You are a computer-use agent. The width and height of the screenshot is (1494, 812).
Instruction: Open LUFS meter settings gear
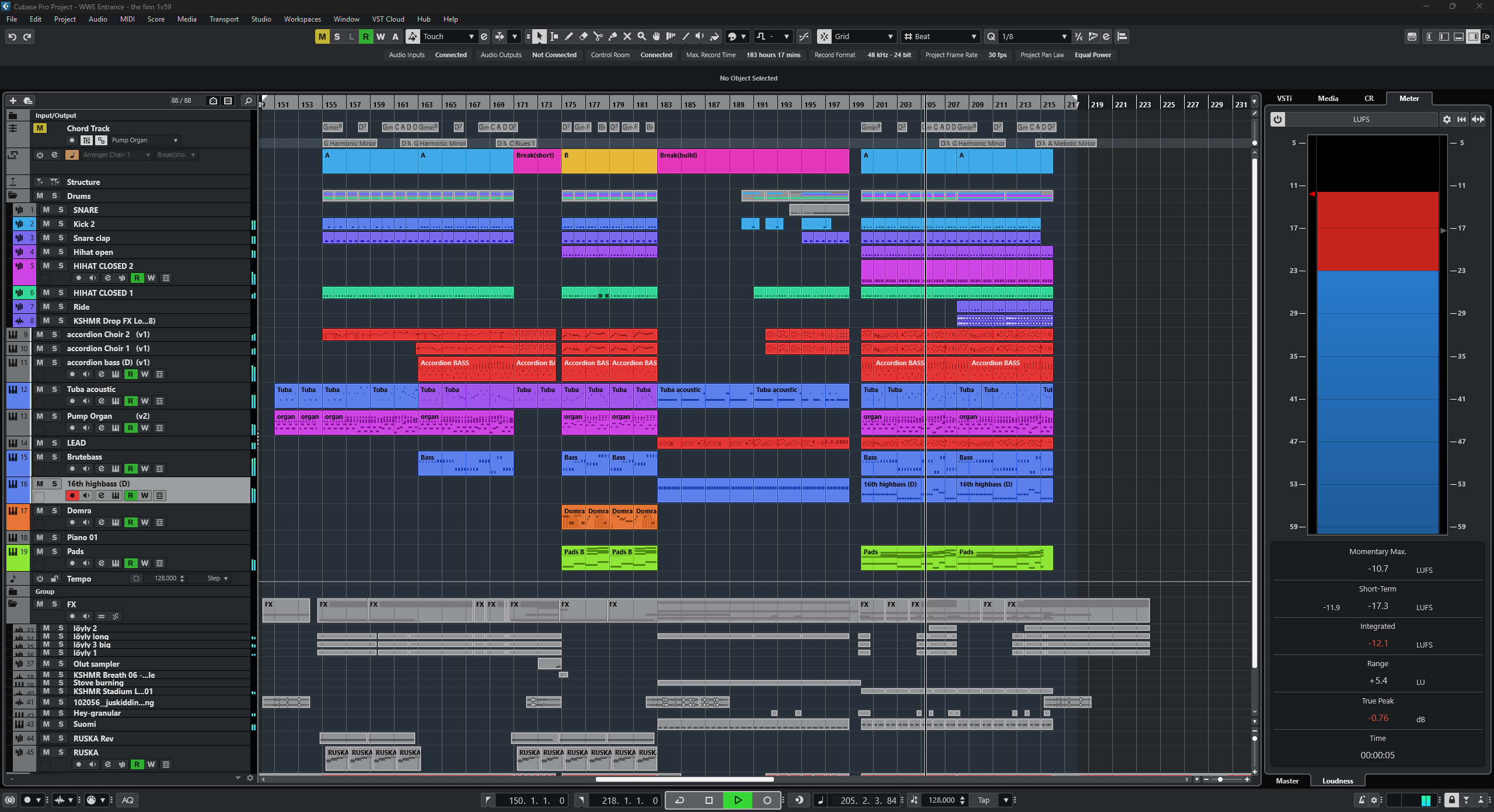point(1447,120)
